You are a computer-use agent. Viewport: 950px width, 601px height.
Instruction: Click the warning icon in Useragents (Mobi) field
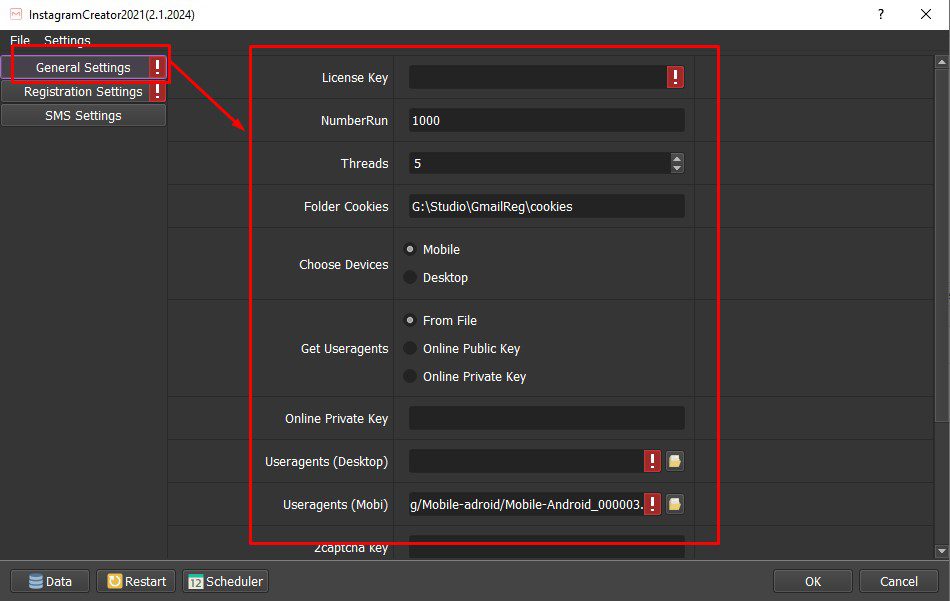point(652,504)
